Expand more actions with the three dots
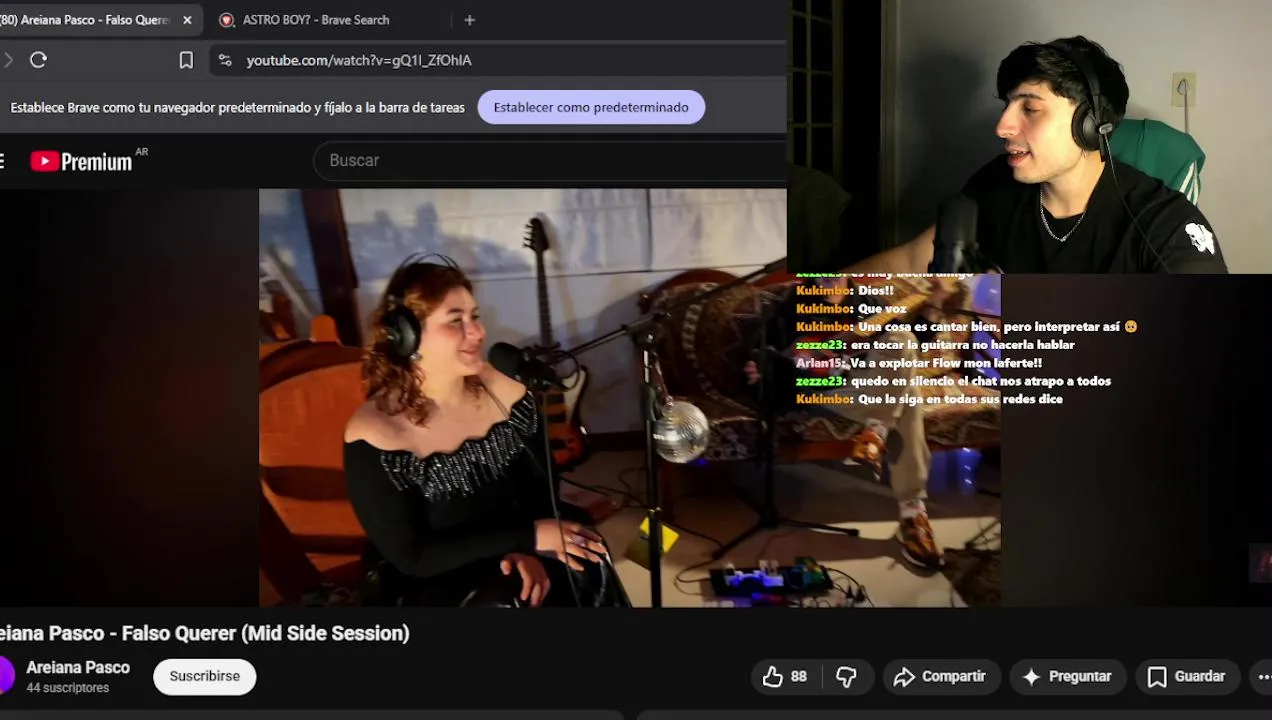The height and width of the screenshot is (720, 1272). click(x=1263, y=677)
